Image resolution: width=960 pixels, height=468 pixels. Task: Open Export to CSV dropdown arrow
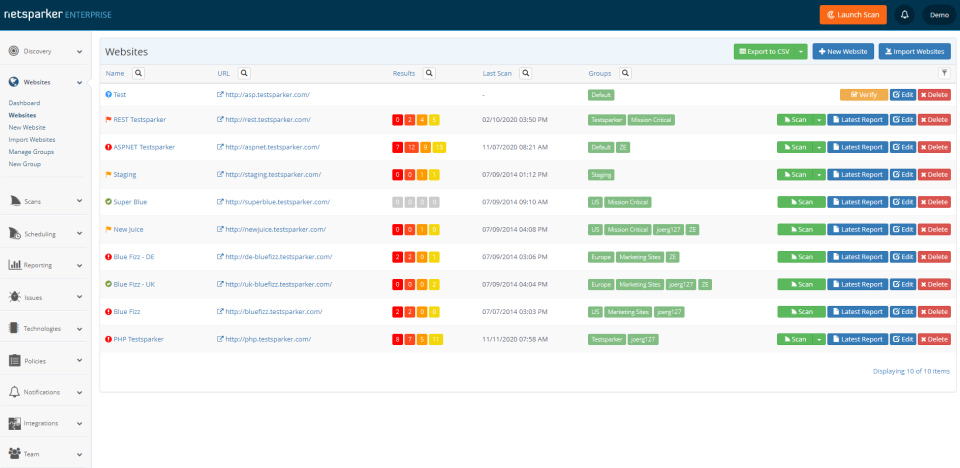pos(801,52)
